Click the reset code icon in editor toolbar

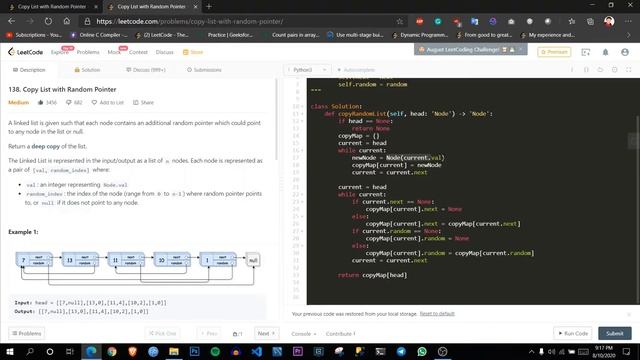tap(600, 70)
